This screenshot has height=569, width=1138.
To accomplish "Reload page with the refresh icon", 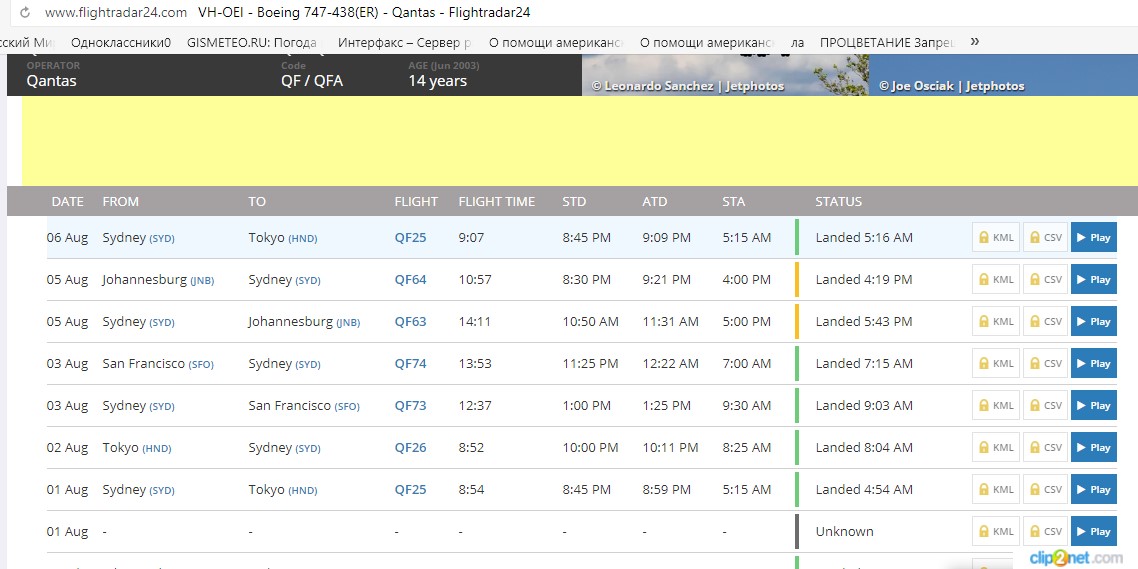I will click(25, 12).
